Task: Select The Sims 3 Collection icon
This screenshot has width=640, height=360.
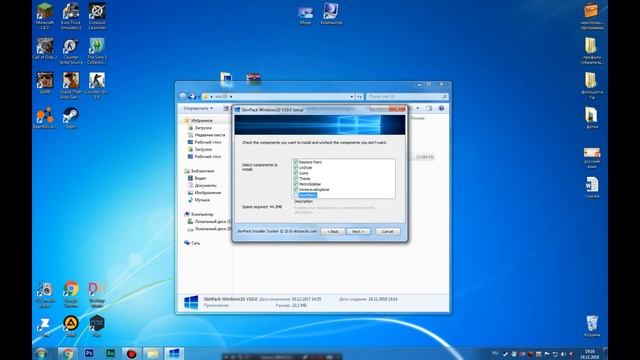Action: tap(97, 51)
